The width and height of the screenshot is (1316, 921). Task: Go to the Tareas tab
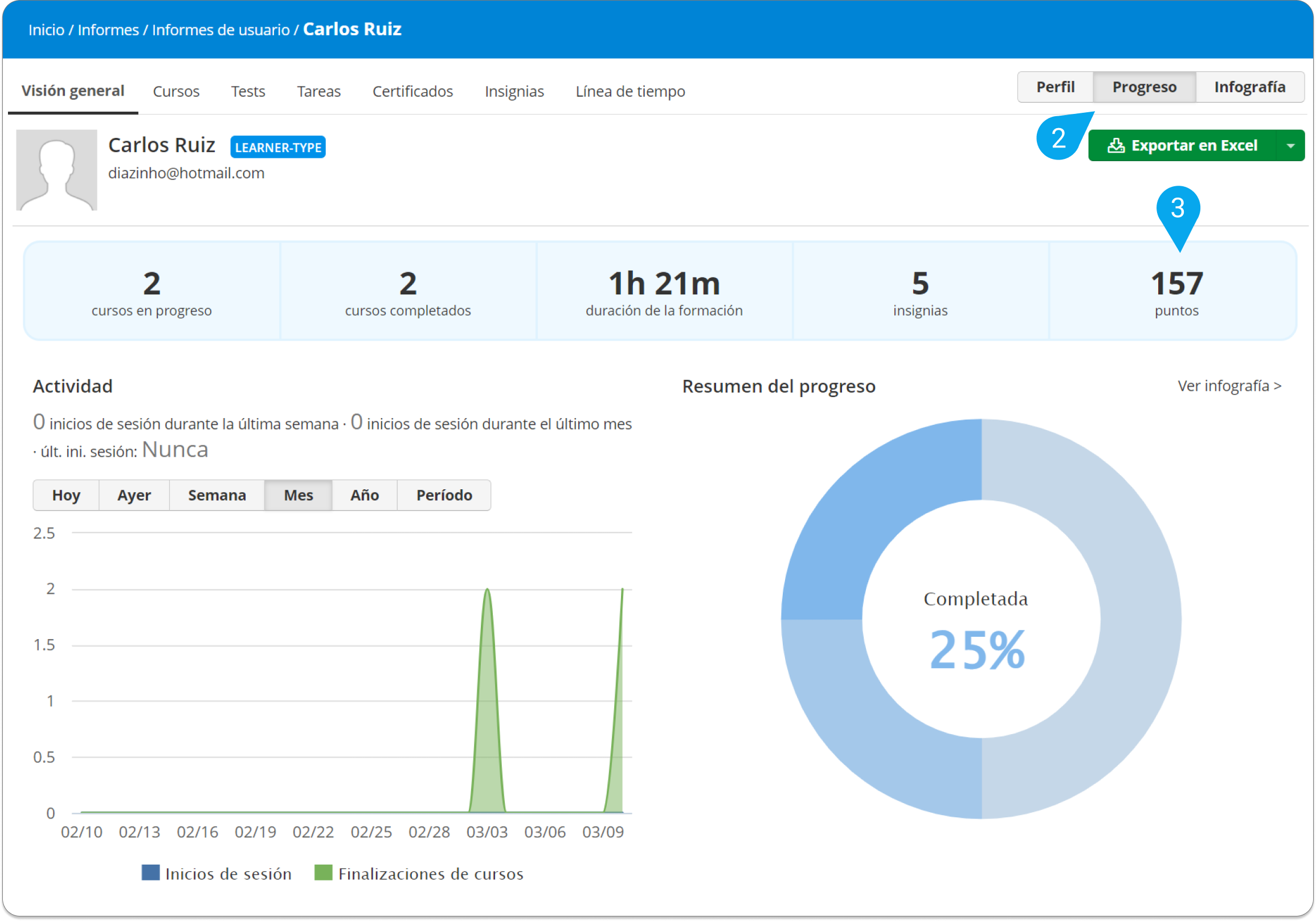[x=318, y=92]
